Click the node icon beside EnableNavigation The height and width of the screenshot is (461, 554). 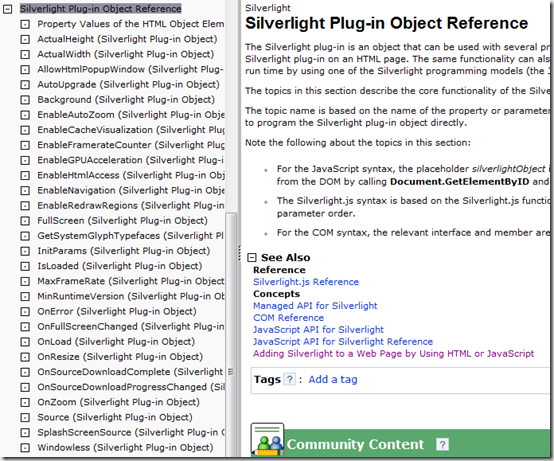point(25,191)
